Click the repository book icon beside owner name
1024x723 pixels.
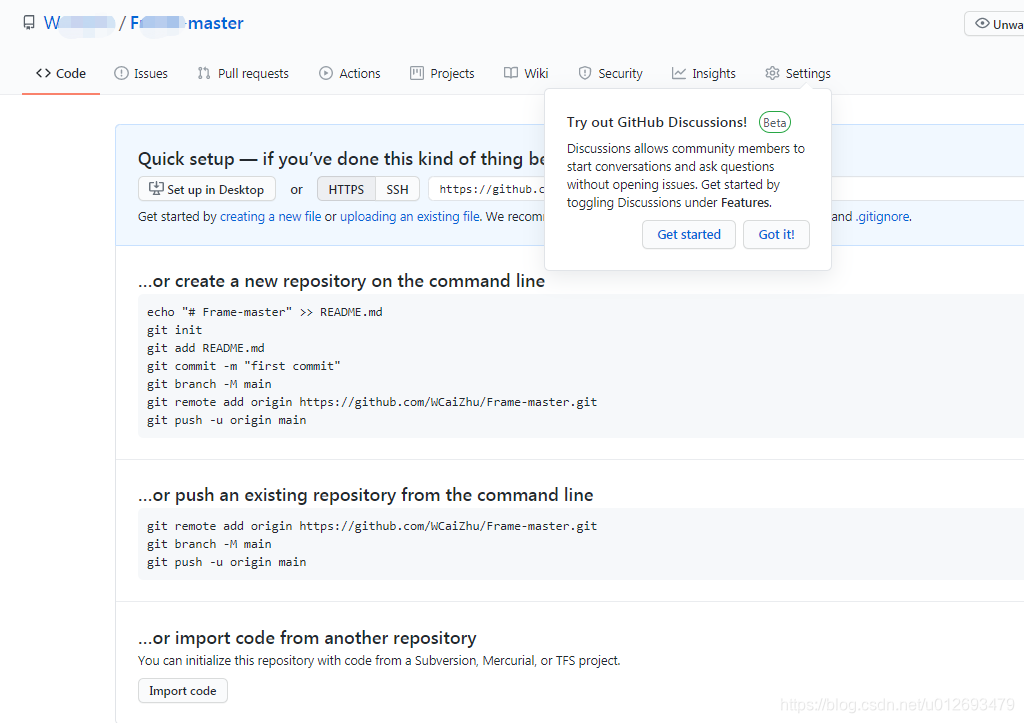(29, 23)
